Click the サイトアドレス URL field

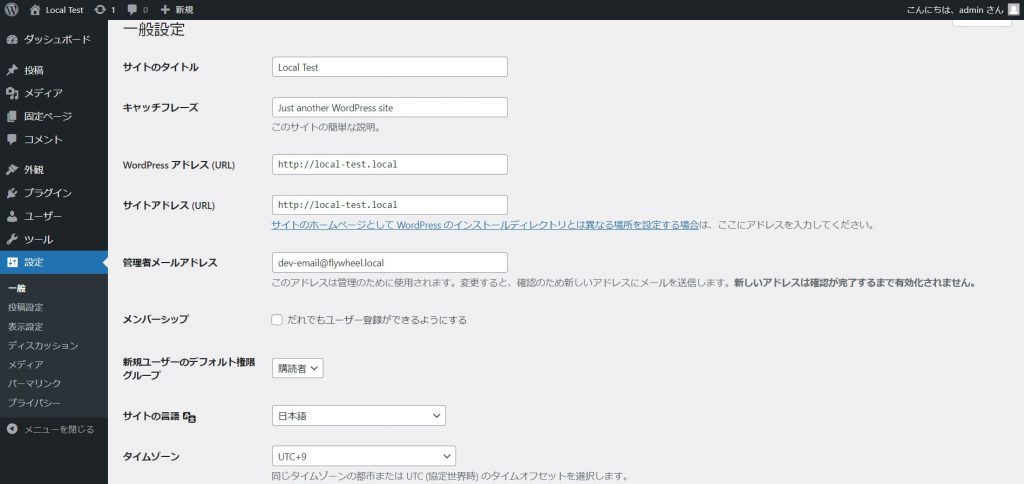(390, 205)
